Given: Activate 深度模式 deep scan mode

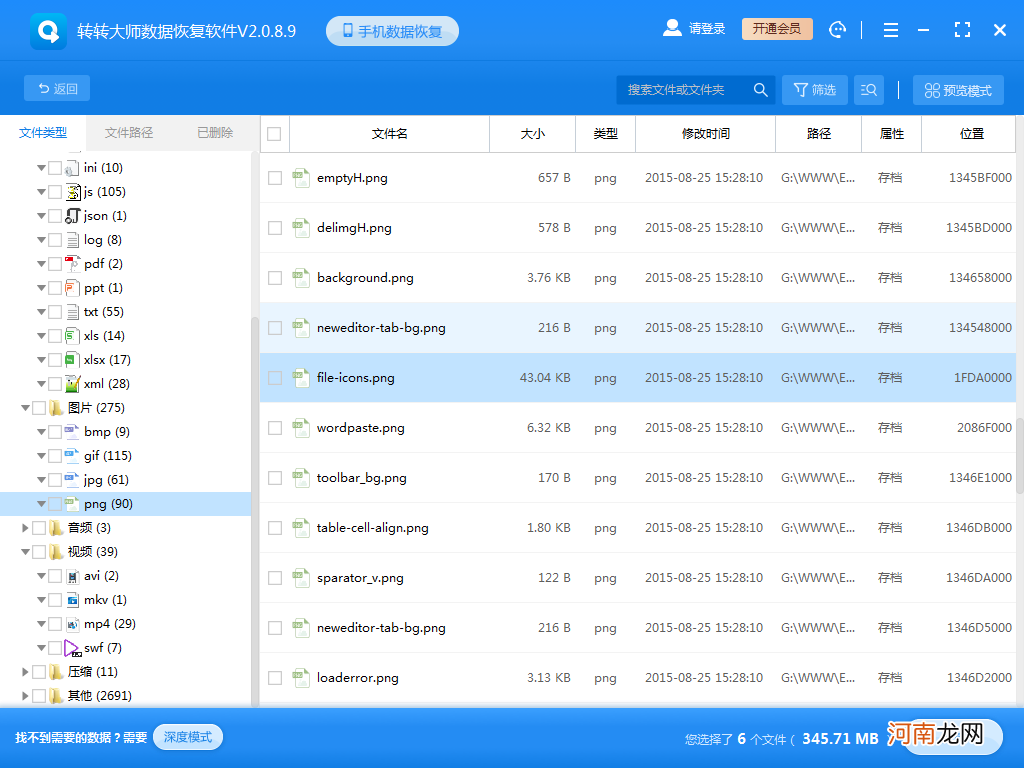Looking at the screenshot, I should pyautogui.click(x=187, y=734).
